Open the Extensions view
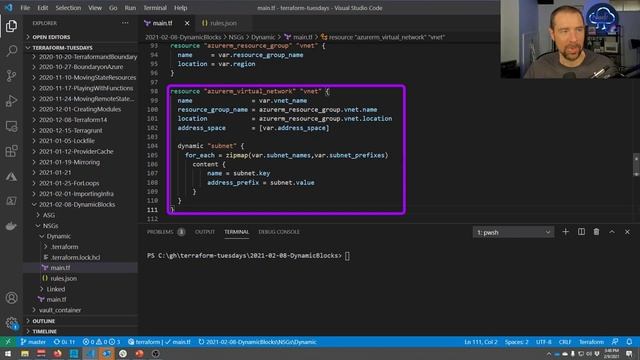This screenshot has height=360, width=640. (11, 151)
